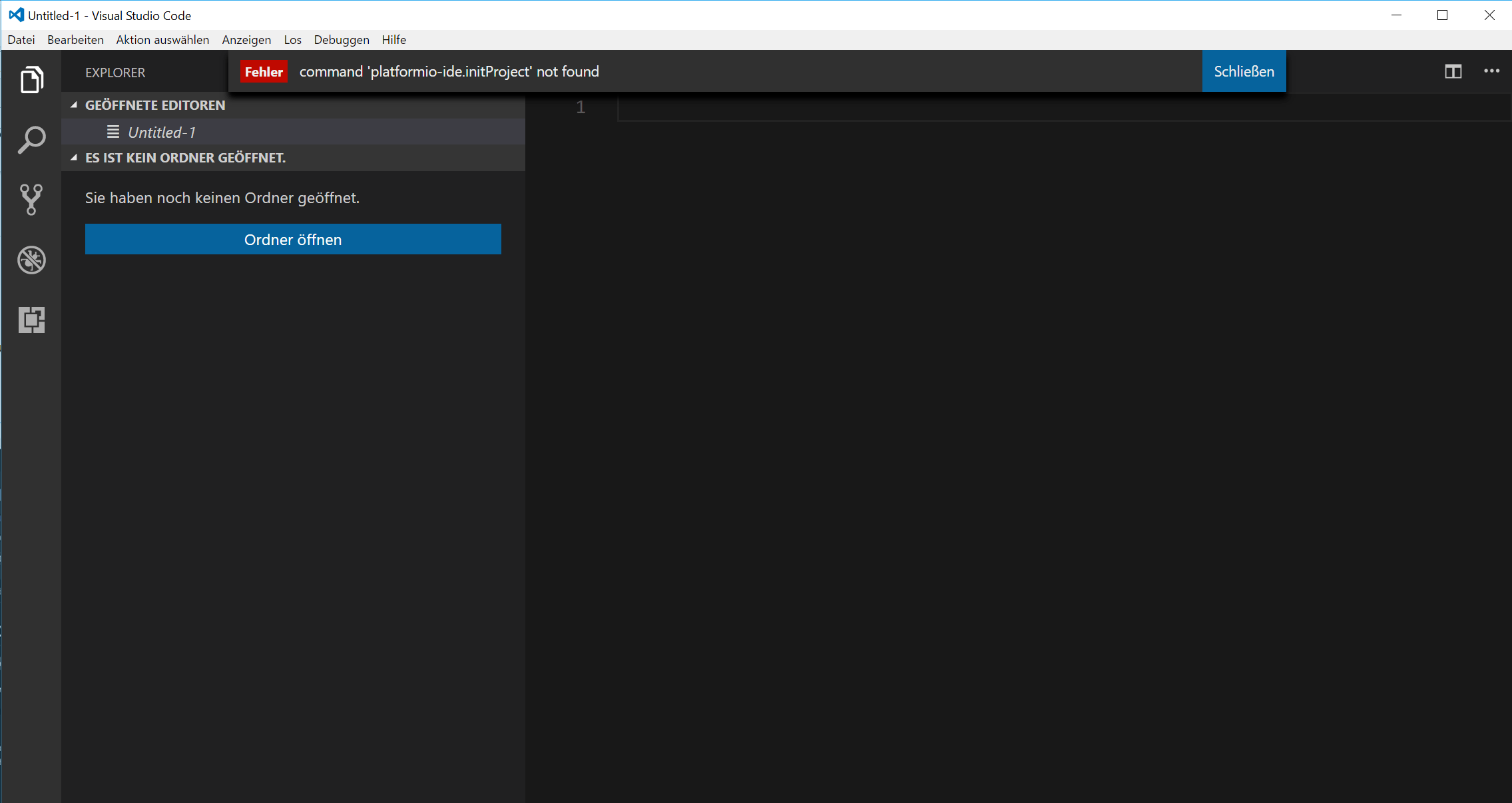Select Untitled-1 in open editors list
The width and height of the screenshot is (1512, 803).
pos(162,133)
